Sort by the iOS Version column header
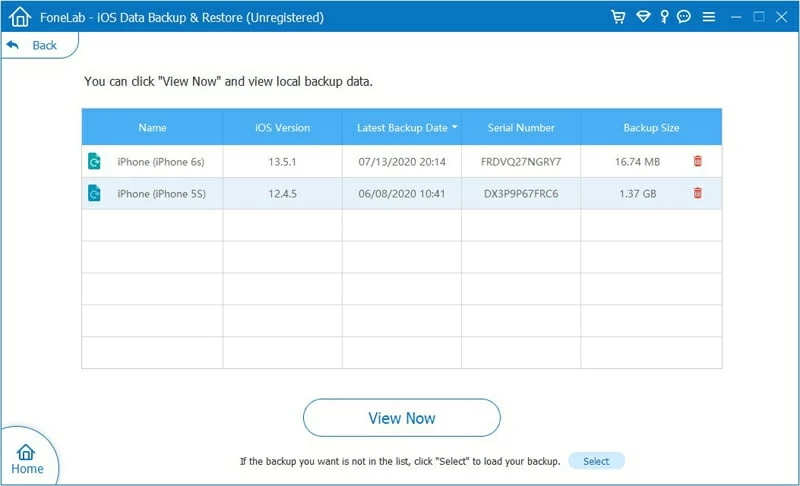Viewport: 800px width, 486px height. pyautogui.click(x=282, y=128)
